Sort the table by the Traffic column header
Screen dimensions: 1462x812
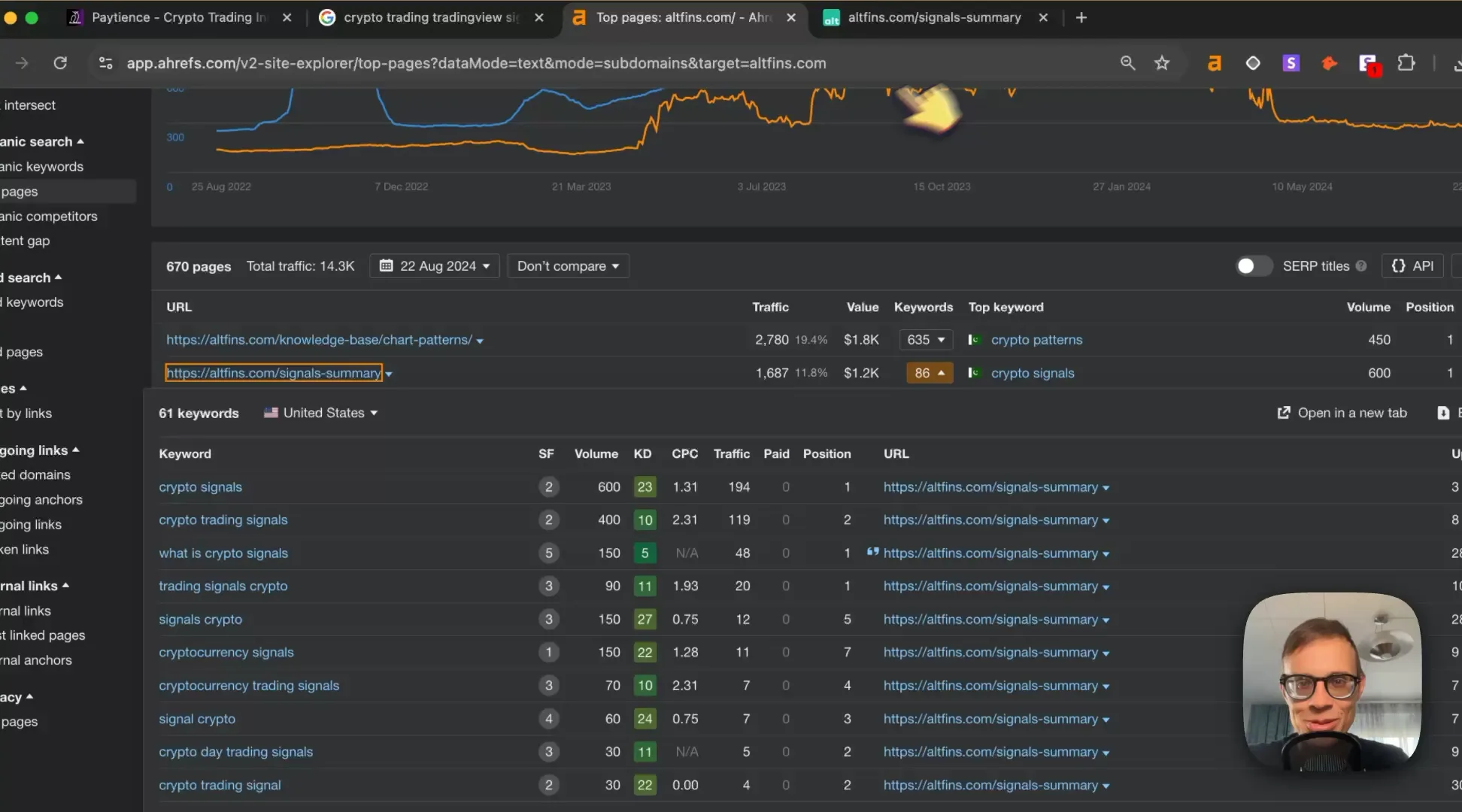770,307
